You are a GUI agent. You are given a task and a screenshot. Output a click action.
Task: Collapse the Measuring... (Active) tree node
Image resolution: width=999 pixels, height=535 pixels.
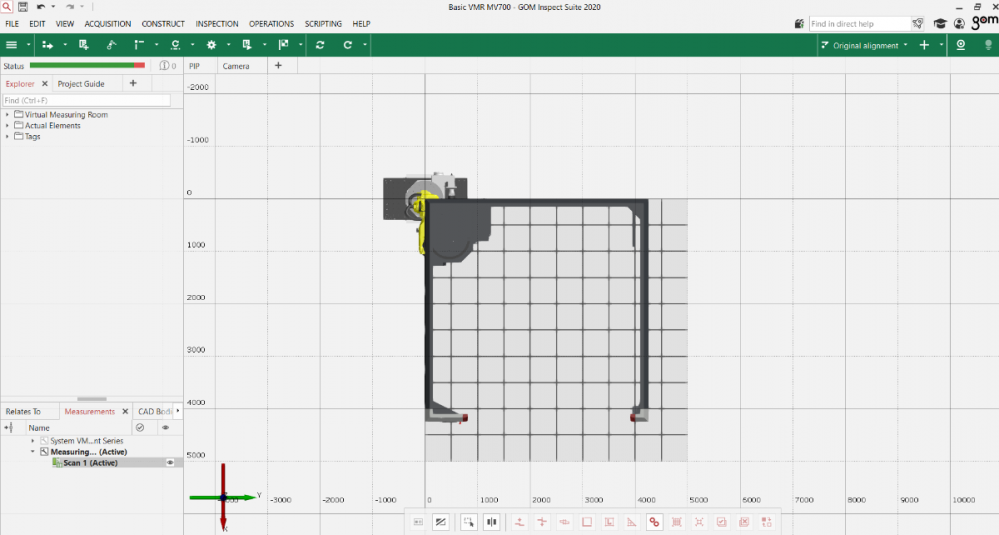click(32, 452)
